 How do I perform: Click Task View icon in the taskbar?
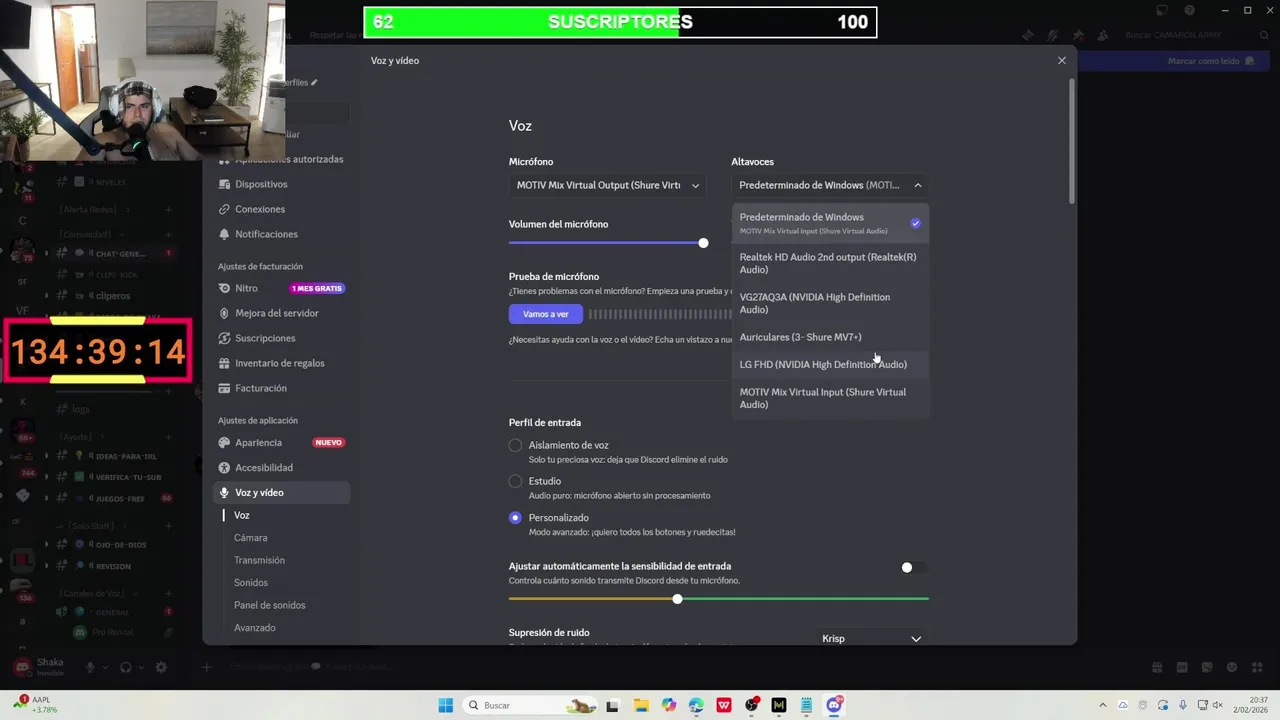[x=613, y=705]
